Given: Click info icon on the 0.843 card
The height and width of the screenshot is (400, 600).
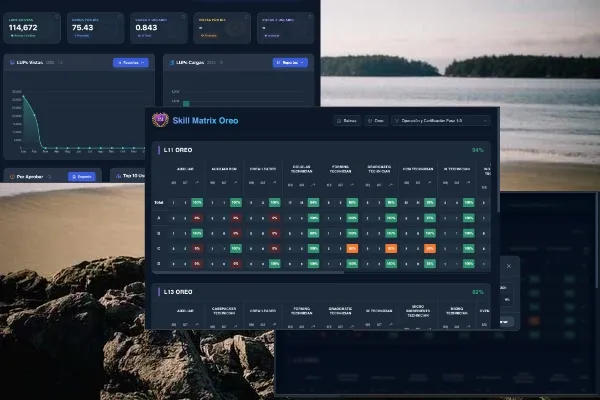Looking at the screenshot, I should pos(183,16).
